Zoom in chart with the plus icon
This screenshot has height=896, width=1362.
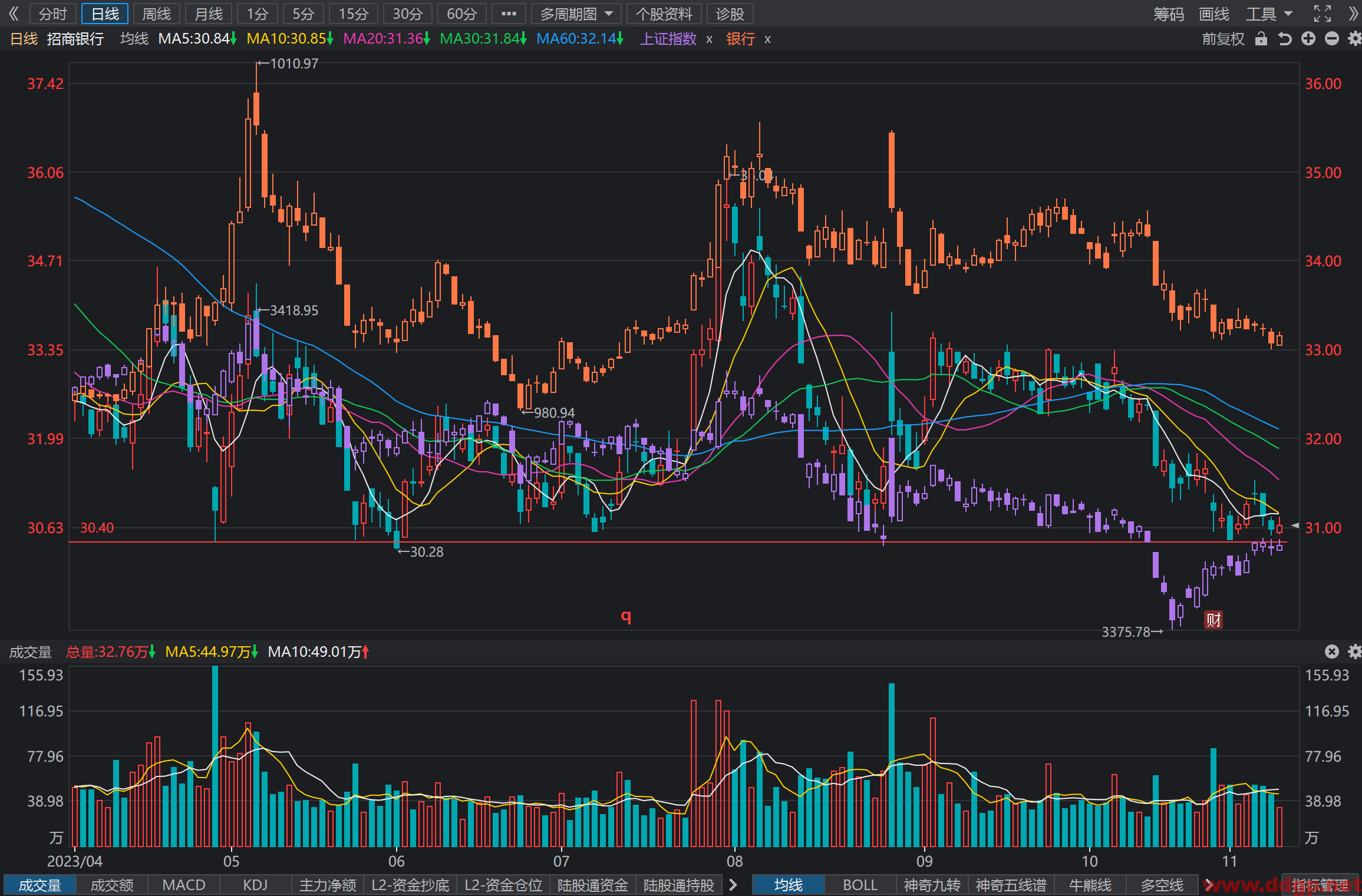pos(1308,39)
